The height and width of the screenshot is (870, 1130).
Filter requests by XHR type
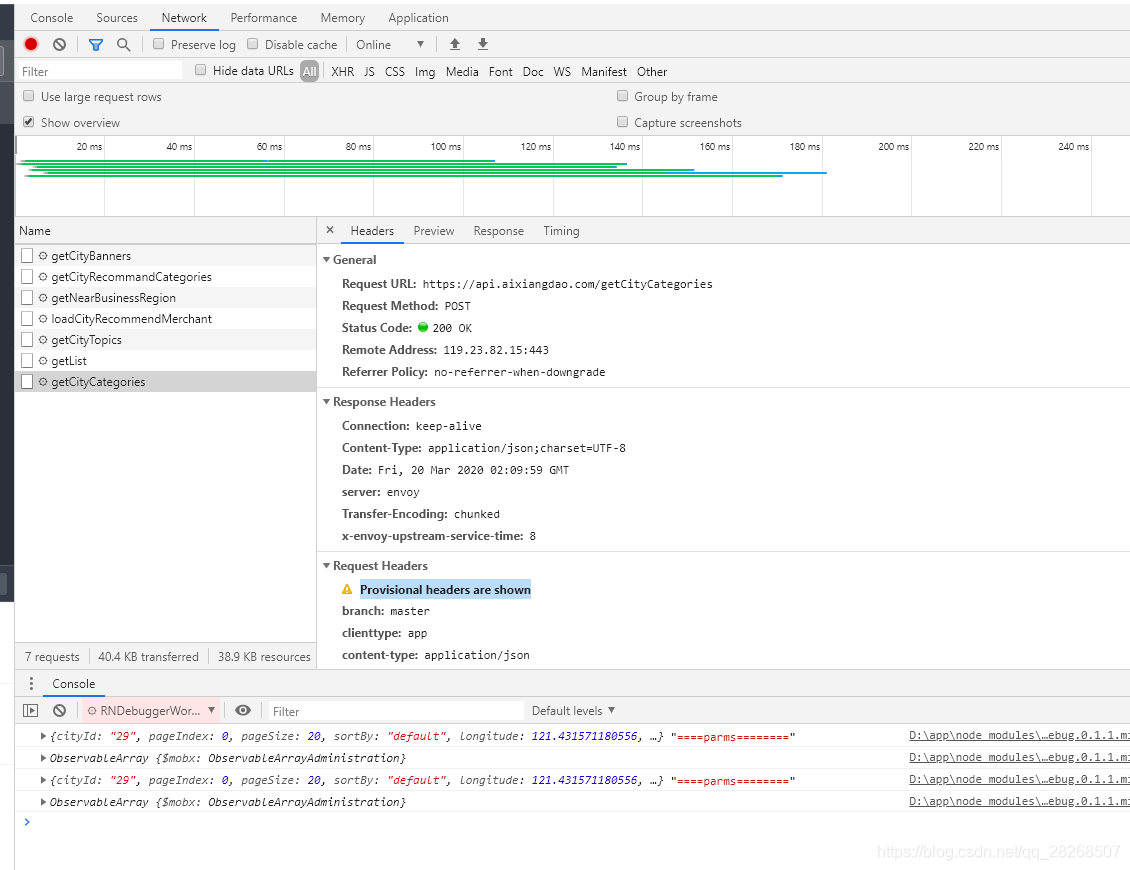(342, 71)
